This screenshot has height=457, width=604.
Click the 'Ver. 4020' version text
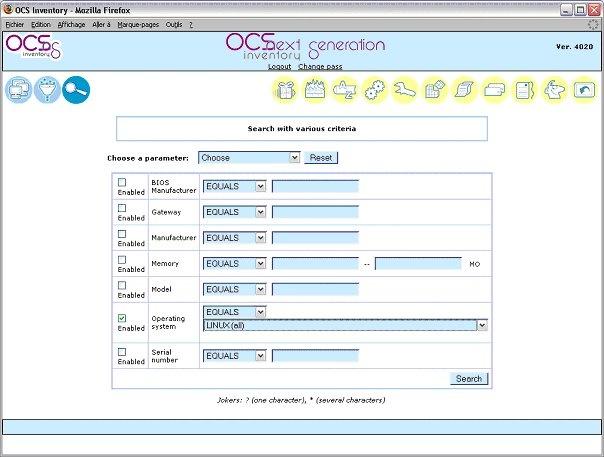coord(574,47)
